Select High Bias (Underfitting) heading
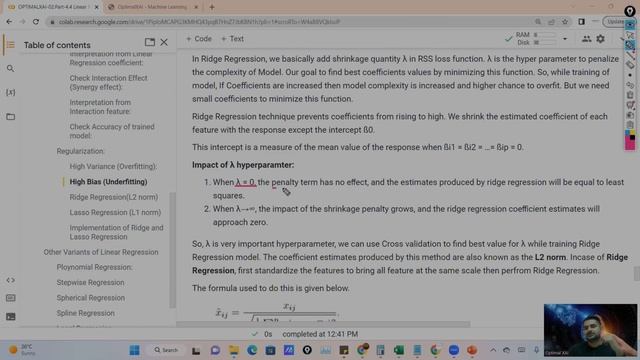The image size is (640, 360). pos(108,182)
